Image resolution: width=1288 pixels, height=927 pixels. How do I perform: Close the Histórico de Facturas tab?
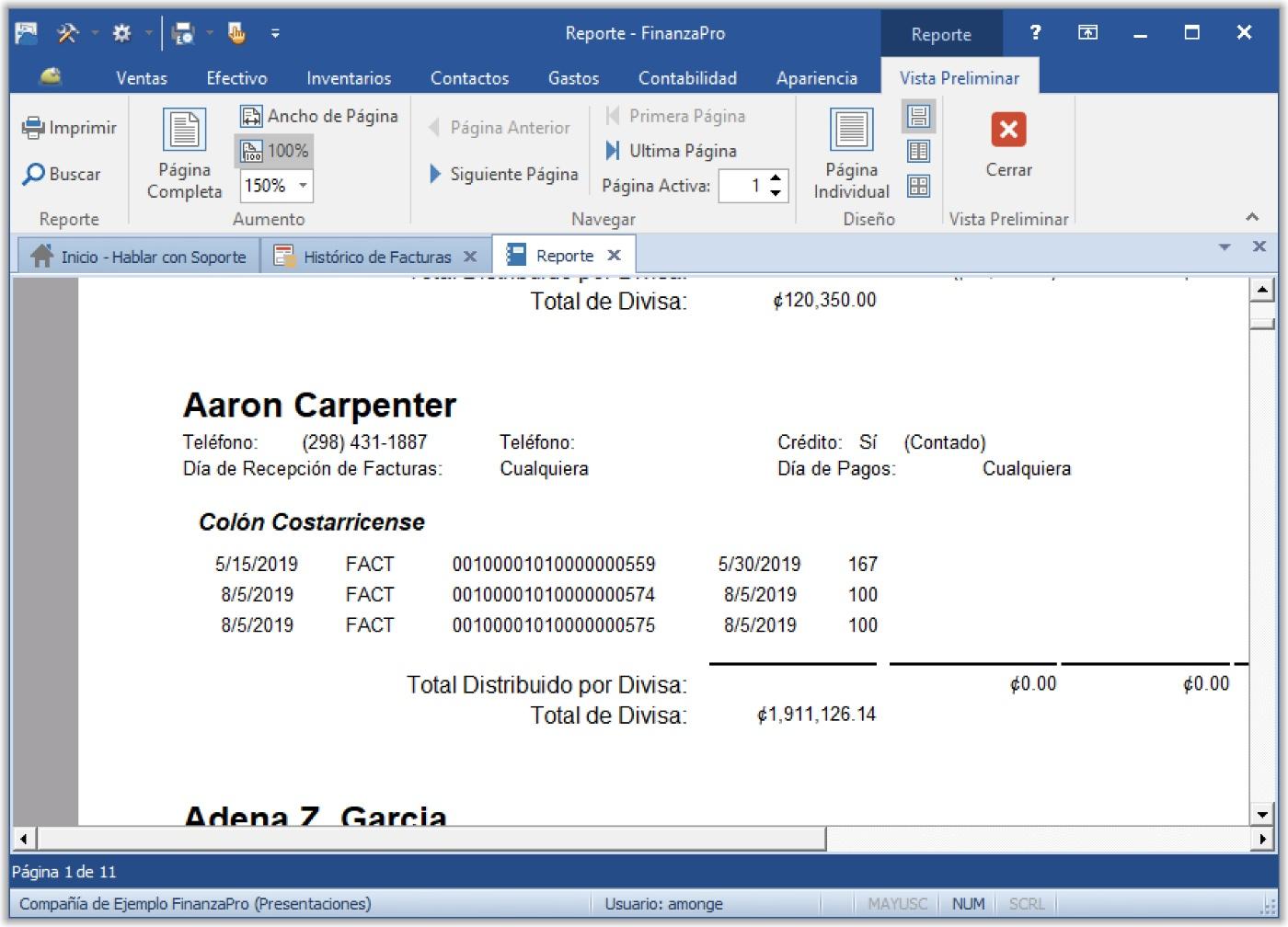coord(470,257)
